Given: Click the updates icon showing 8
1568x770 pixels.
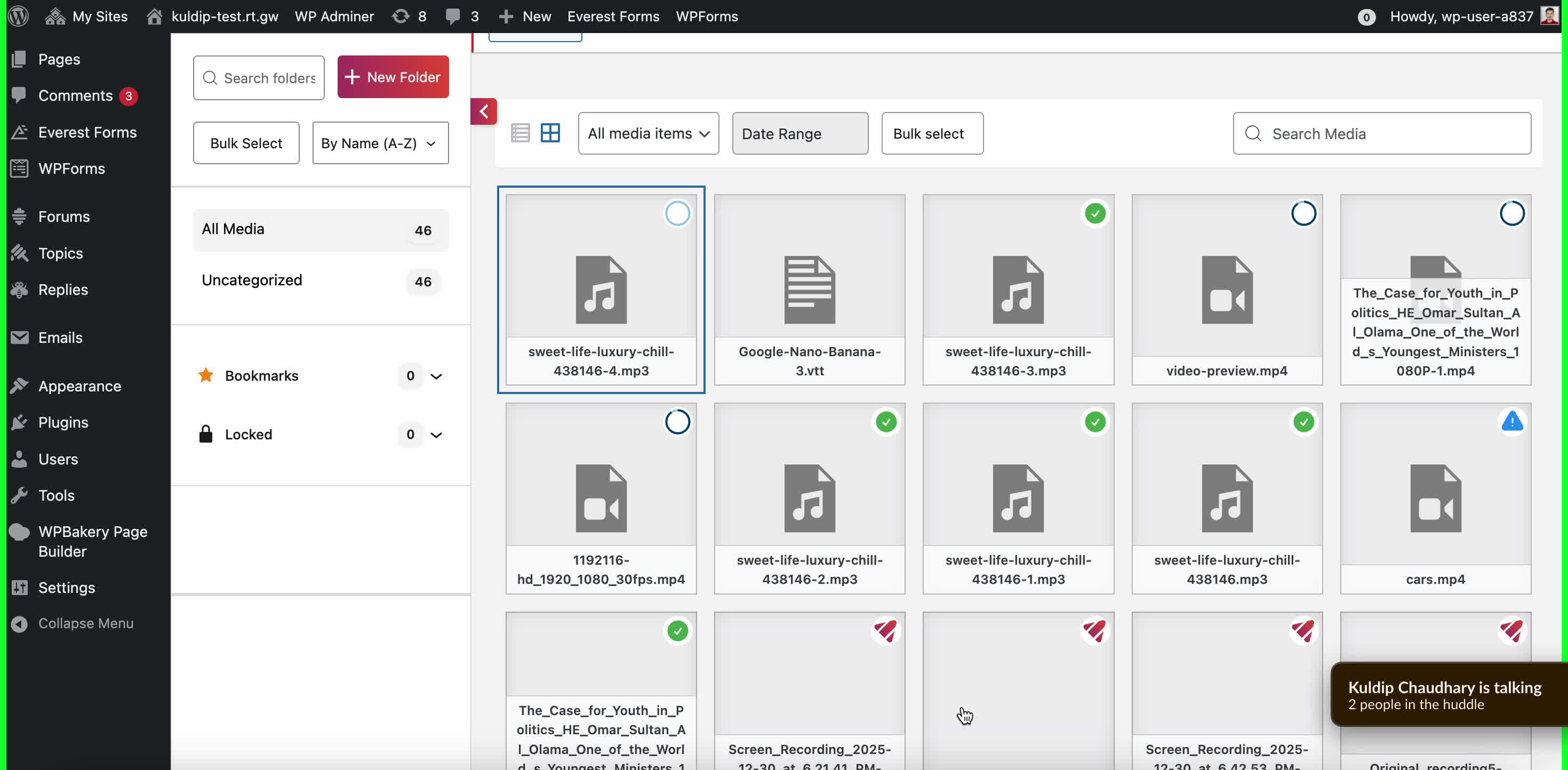Looking at the screenshot, I should pos(409,17).
